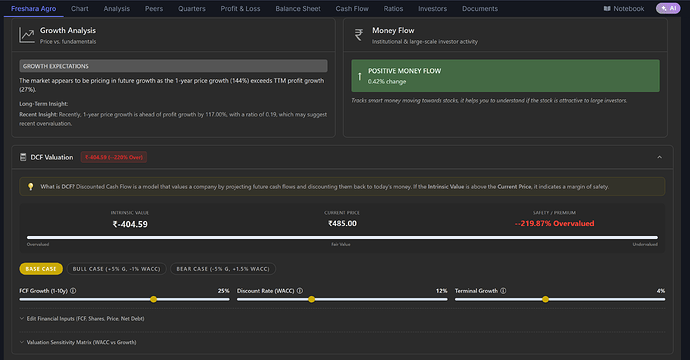The image size is (690, 360).
Task: Click the info icon next to FCF Growth
Action: pos(73,291)
